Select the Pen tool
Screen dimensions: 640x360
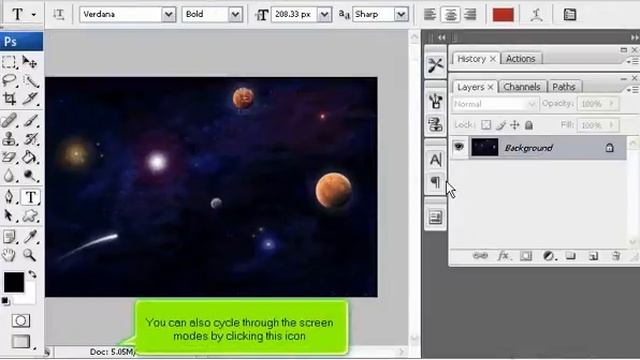coord(9,197)
